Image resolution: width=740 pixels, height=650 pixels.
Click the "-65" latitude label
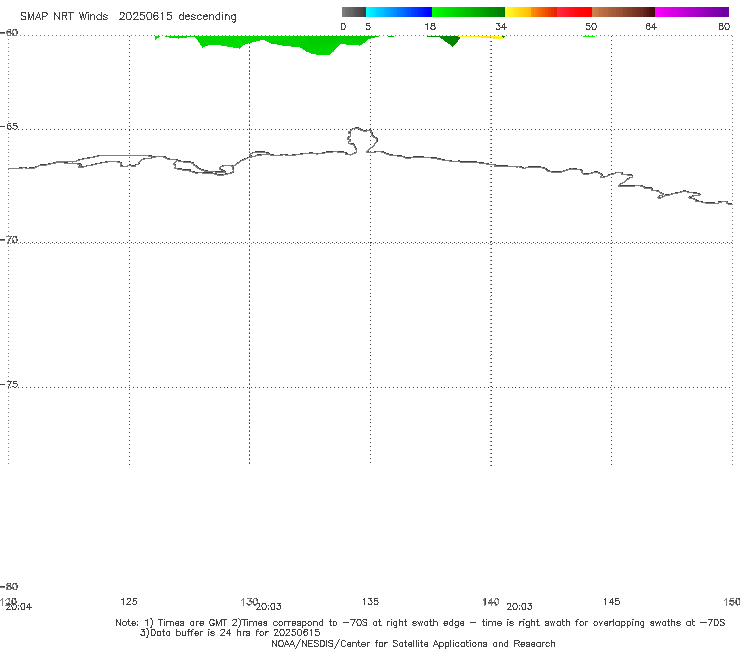9,127
